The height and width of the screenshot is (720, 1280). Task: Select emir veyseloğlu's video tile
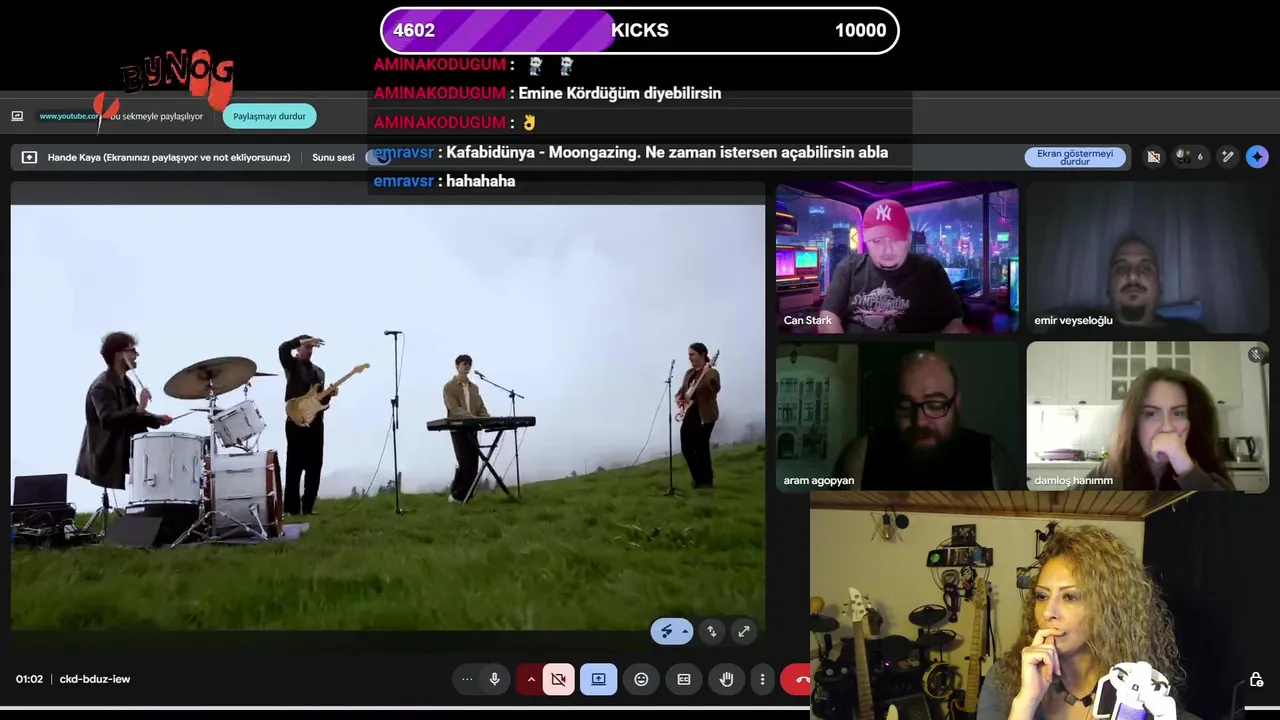tap(1147, 258)
